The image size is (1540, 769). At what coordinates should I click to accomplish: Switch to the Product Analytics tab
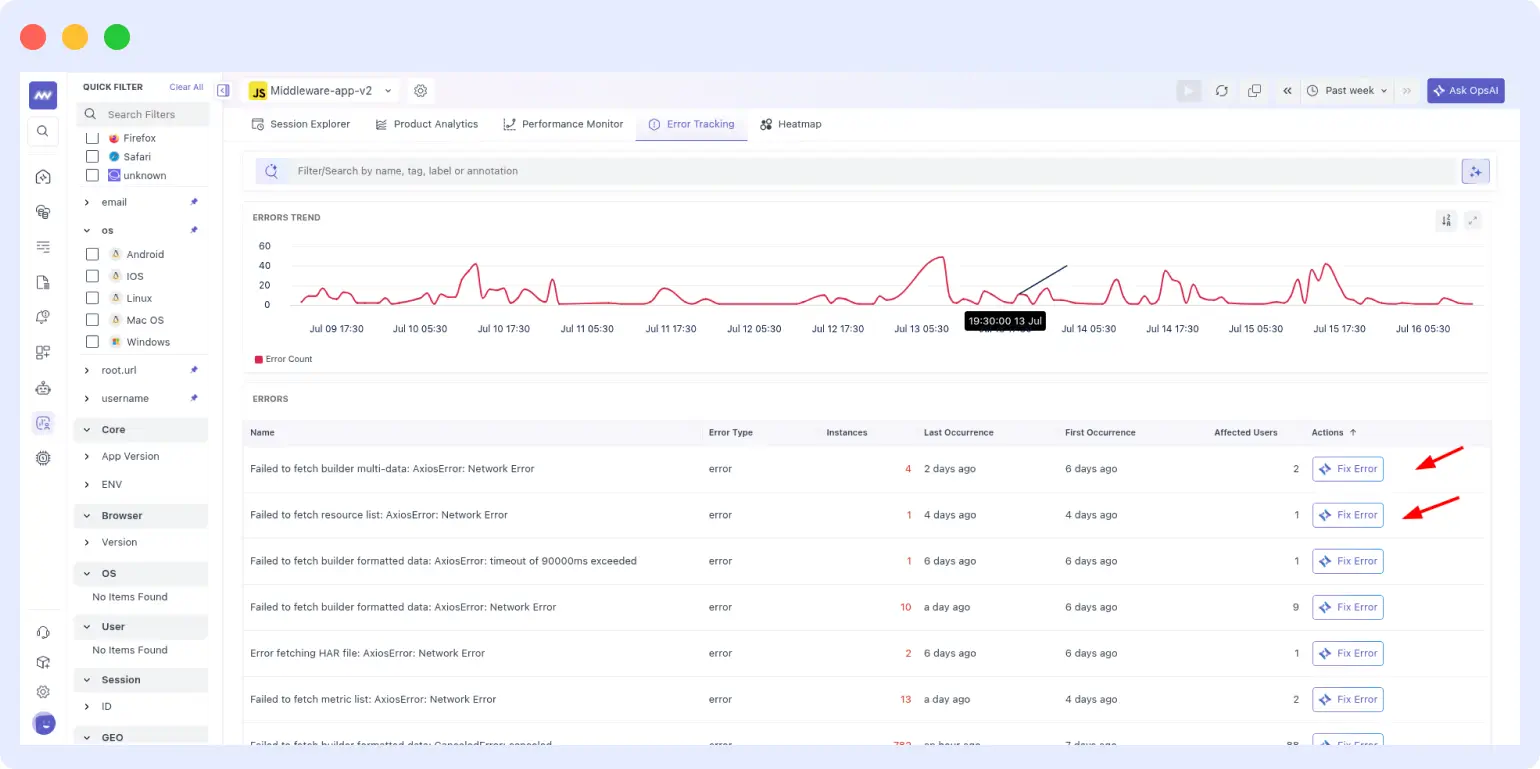[x=426, y=124]
